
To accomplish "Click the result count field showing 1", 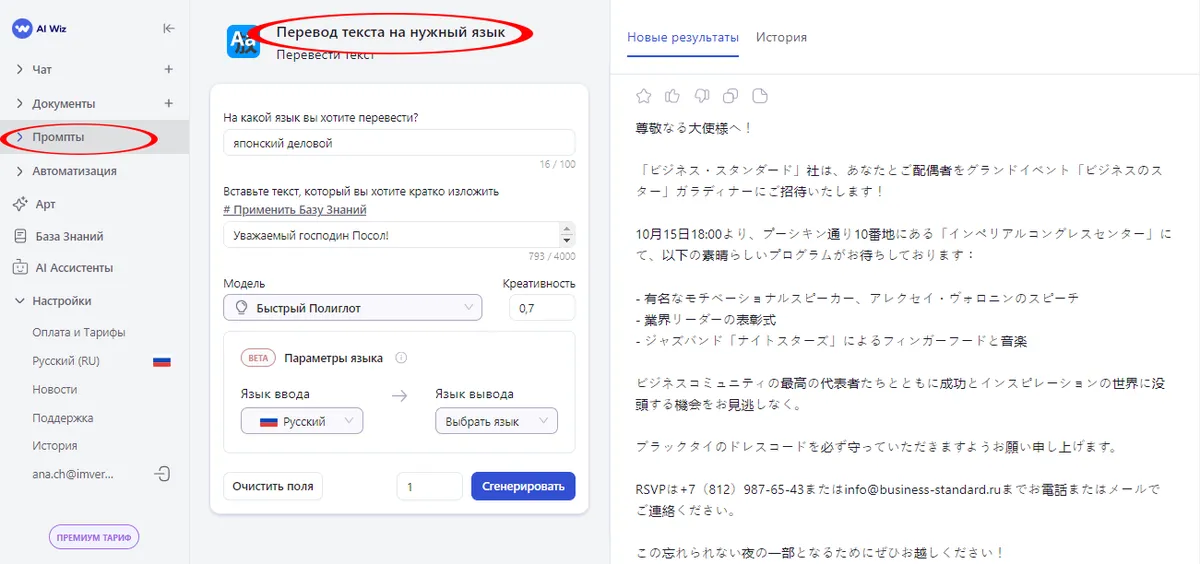I will point(430,486).
